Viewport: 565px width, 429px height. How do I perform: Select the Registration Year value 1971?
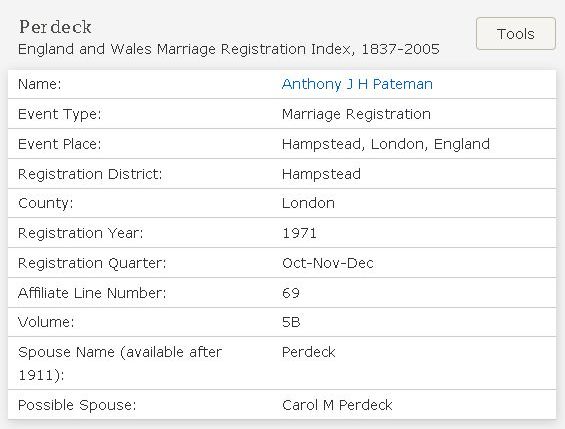coord(299,233)
